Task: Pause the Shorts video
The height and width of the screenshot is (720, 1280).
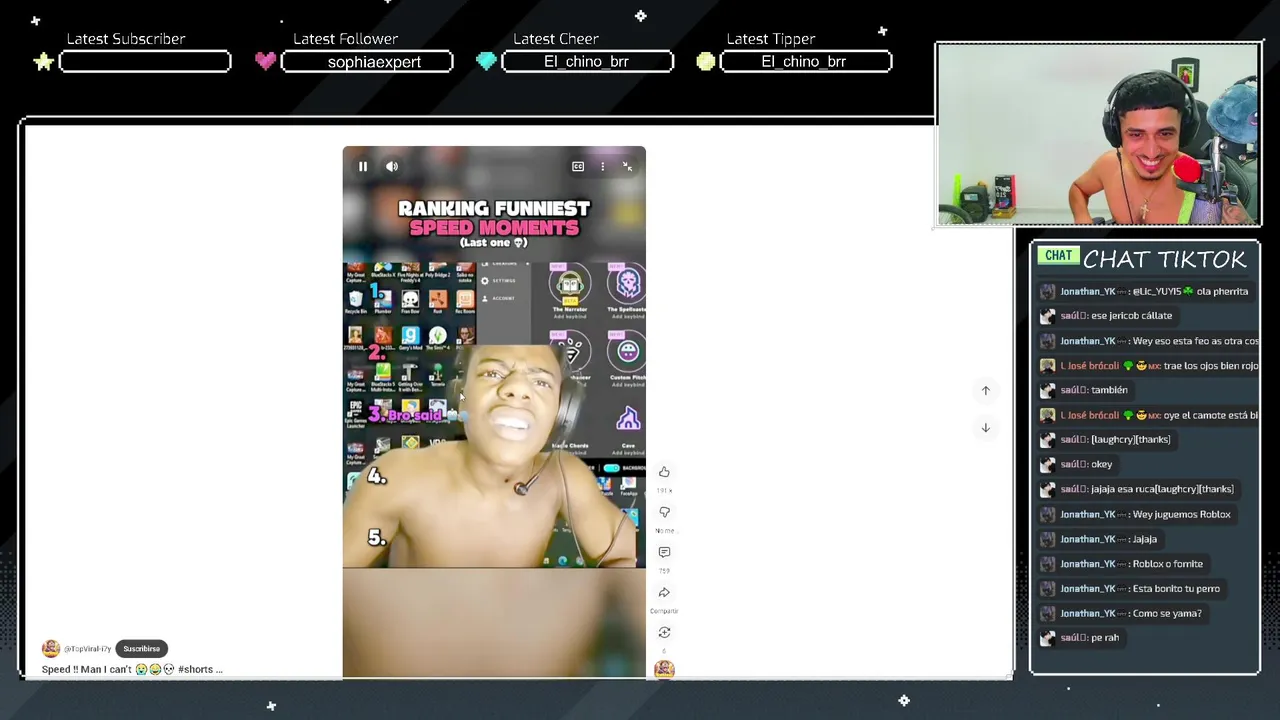Action: pos(363,166)
